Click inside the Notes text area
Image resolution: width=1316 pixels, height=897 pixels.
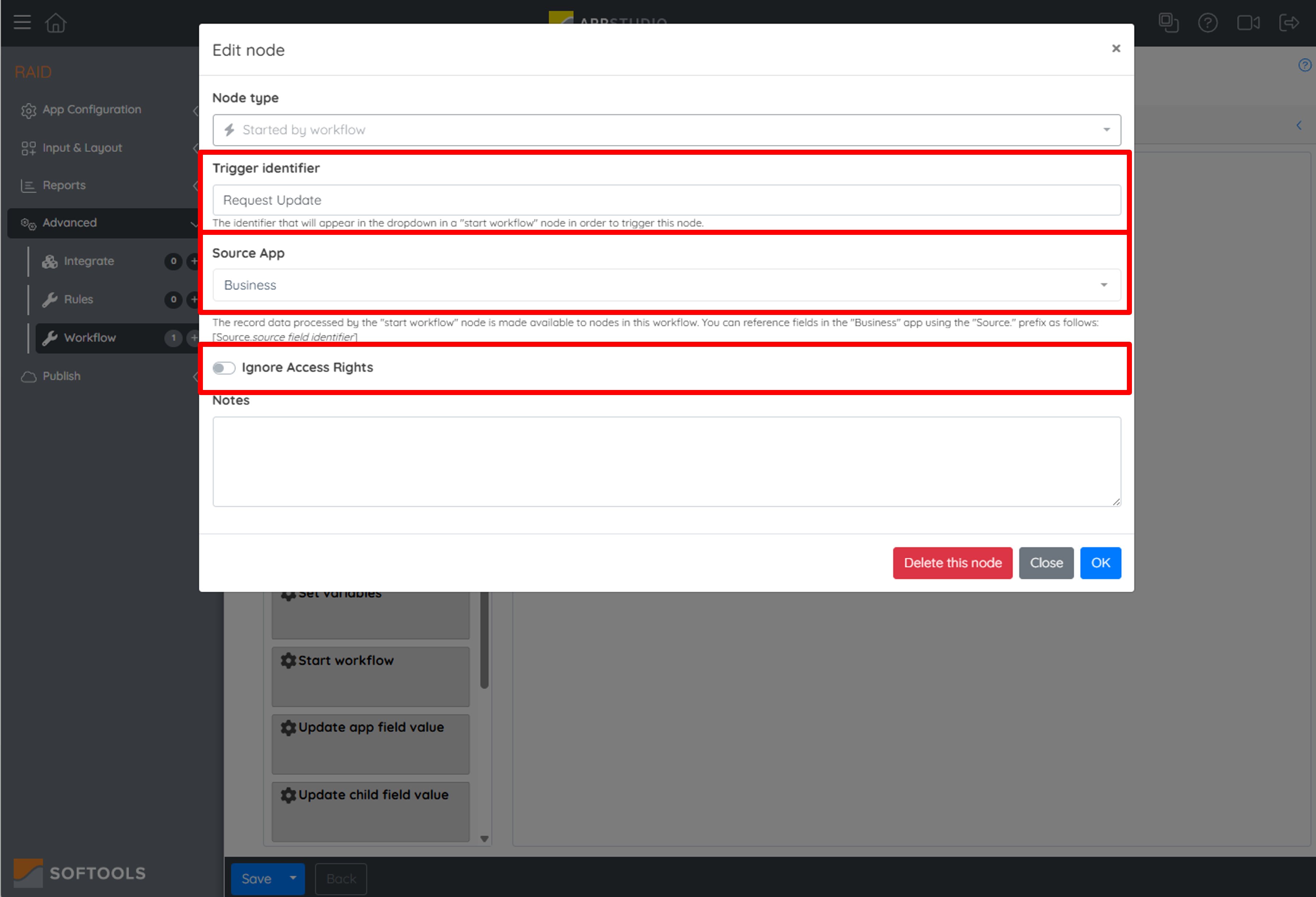(x=666, y=461)
